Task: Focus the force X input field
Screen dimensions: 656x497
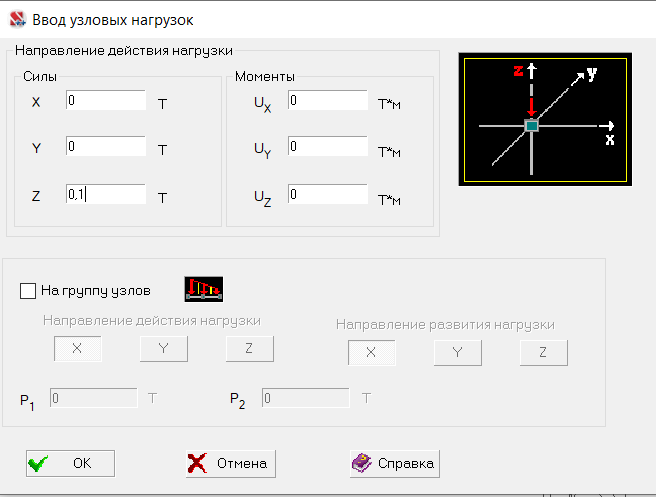Action: pyautogui.click(x=106, y=100)
